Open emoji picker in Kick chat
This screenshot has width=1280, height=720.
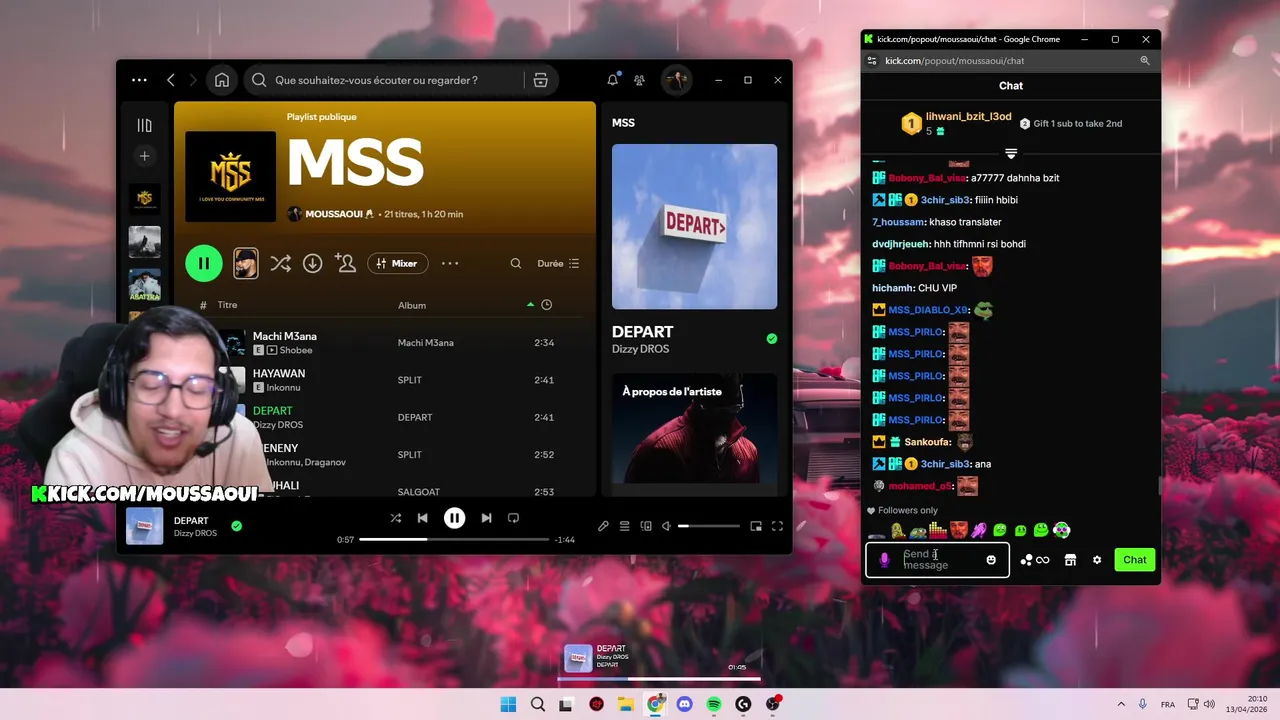[x=991, y=560]
